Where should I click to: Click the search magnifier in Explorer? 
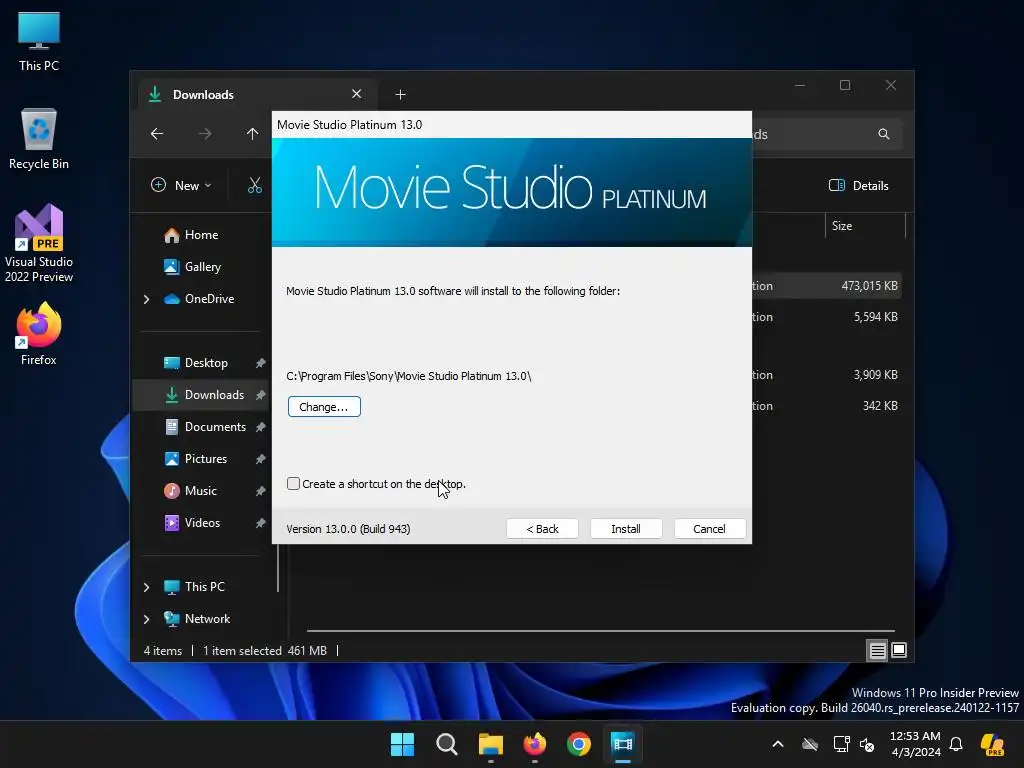coord(884,134)
